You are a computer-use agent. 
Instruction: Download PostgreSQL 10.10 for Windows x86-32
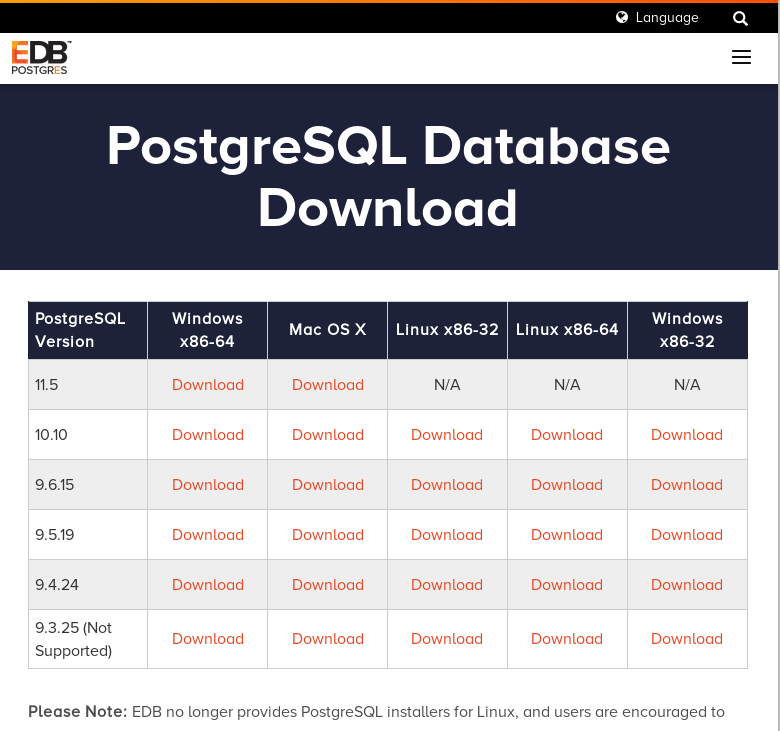click(687, 435)
